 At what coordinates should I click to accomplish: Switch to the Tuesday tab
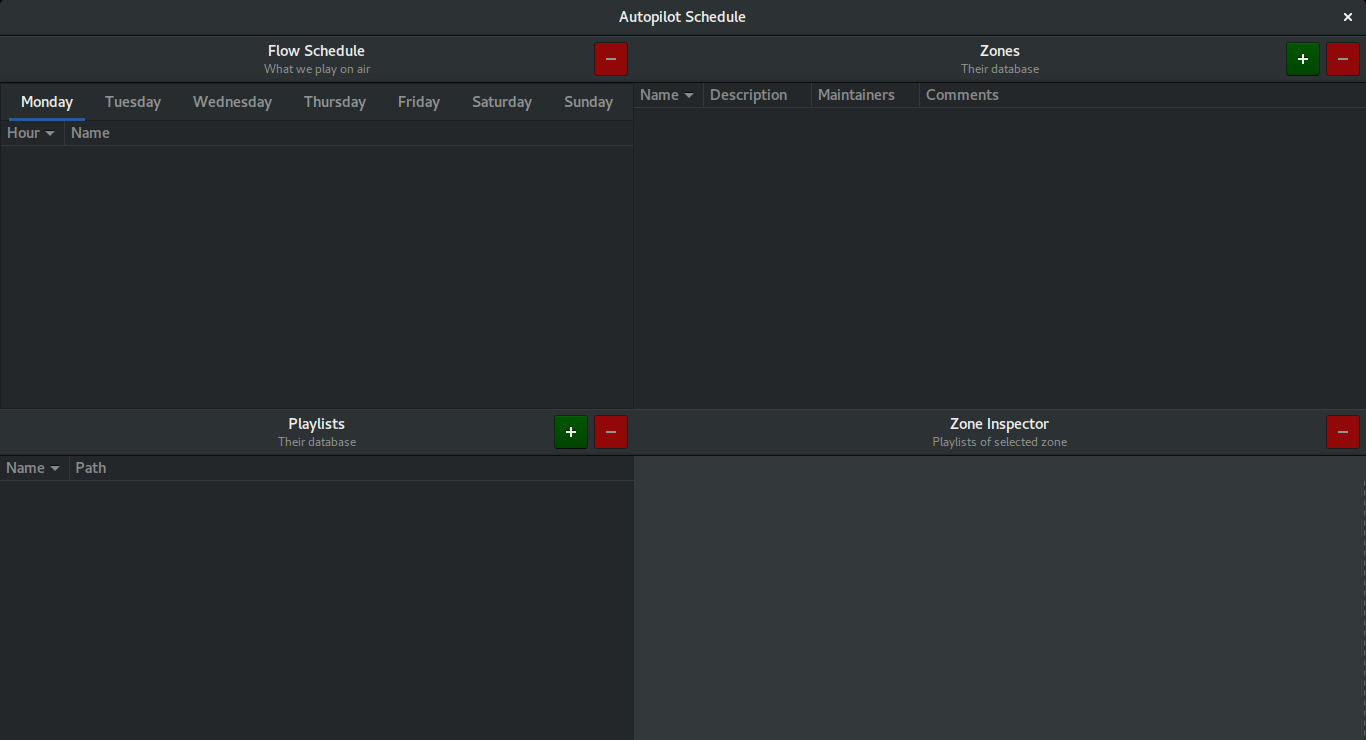(133, 102)
